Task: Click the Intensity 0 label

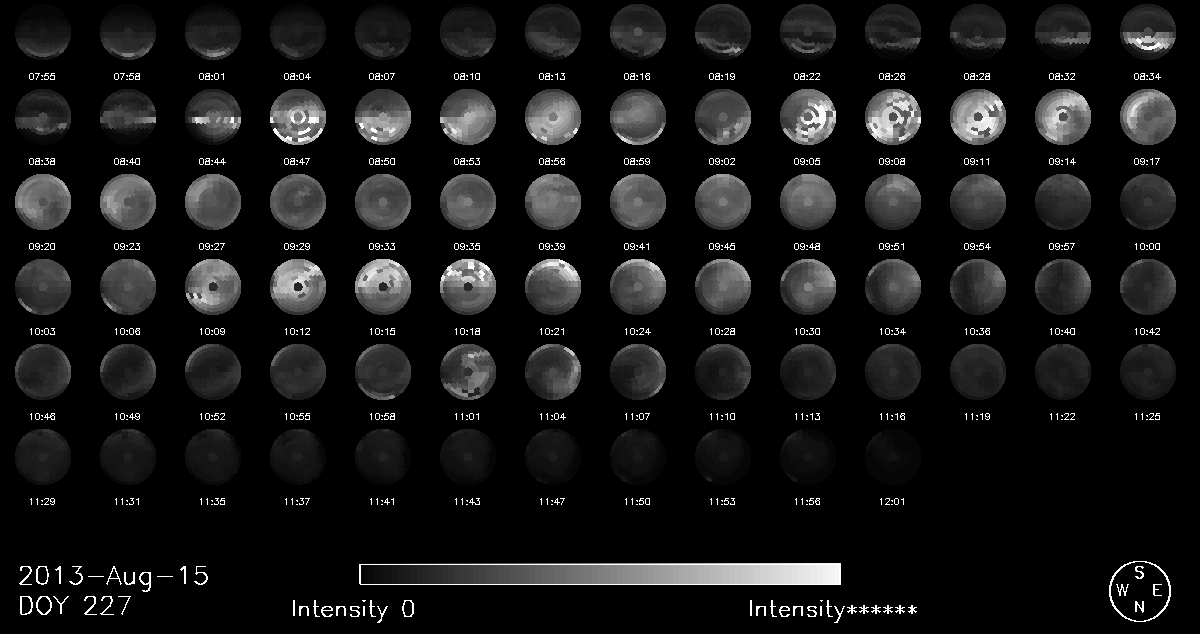Action: [x=353, y=609]
